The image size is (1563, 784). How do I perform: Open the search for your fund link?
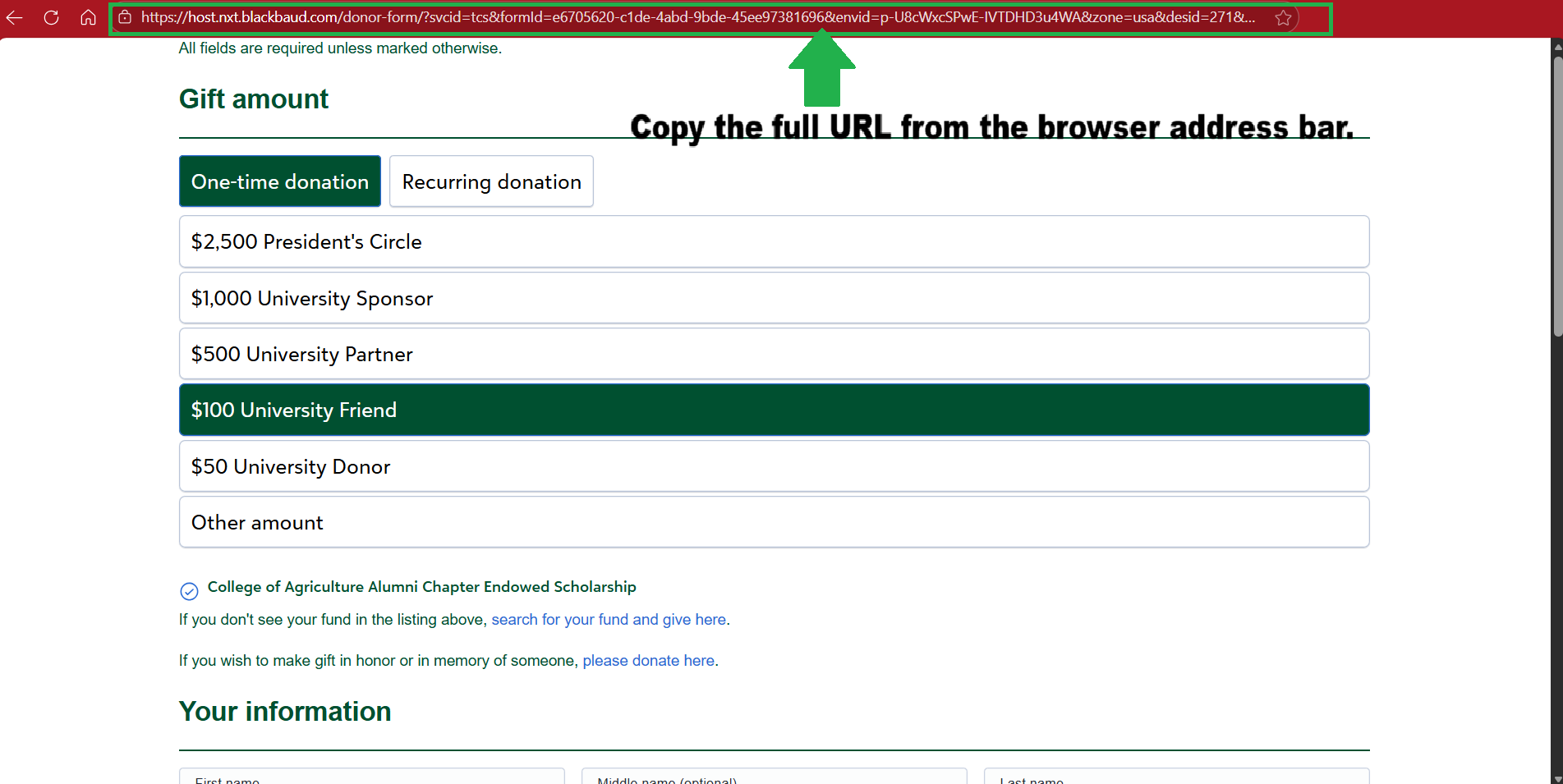pyautogui.click(x=609, y=620)
